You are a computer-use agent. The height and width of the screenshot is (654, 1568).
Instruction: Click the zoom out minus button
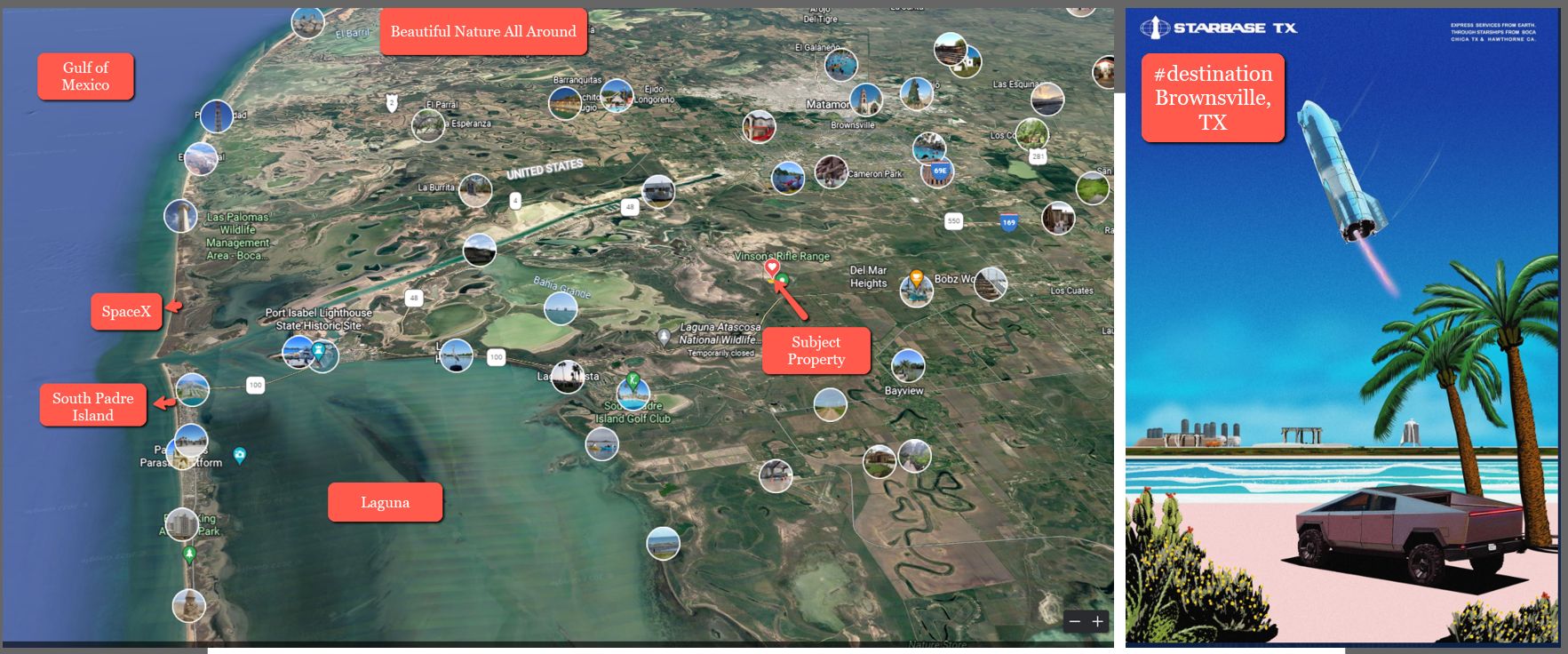click(x=1075, y=621)
